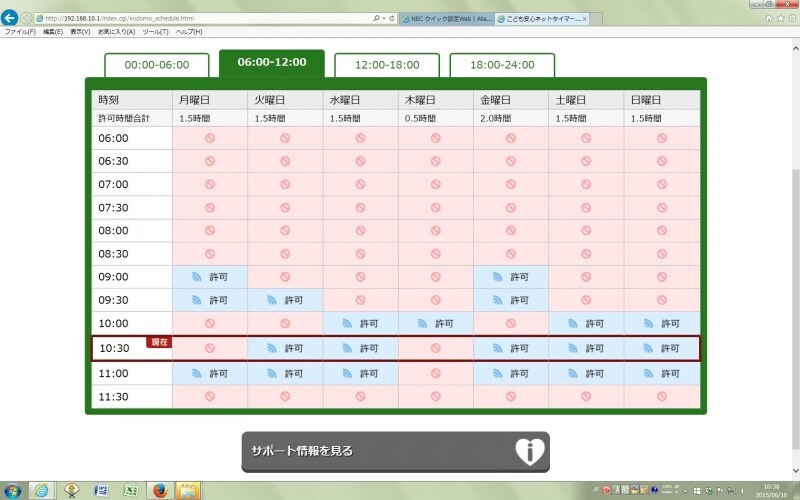Toggle Tuesday 10:30 permitted cell
This screenshot has width=800, height=500.
[285, 348]
